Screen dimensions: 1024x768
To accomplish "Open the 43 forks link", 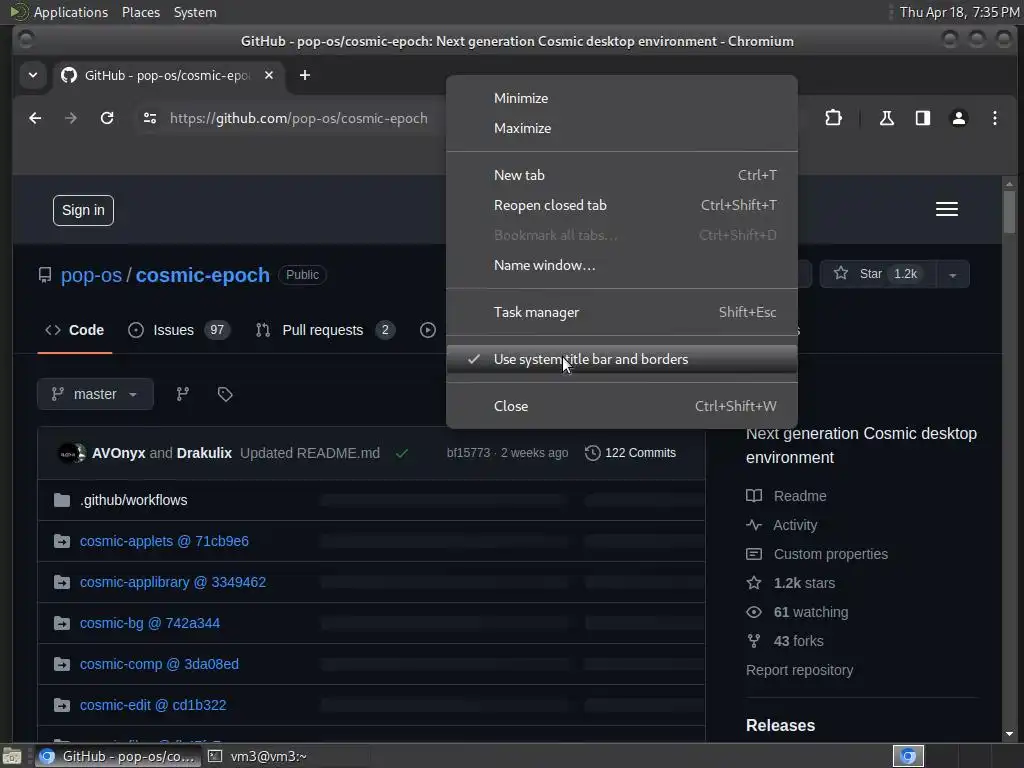I will [x=785, y=641].
